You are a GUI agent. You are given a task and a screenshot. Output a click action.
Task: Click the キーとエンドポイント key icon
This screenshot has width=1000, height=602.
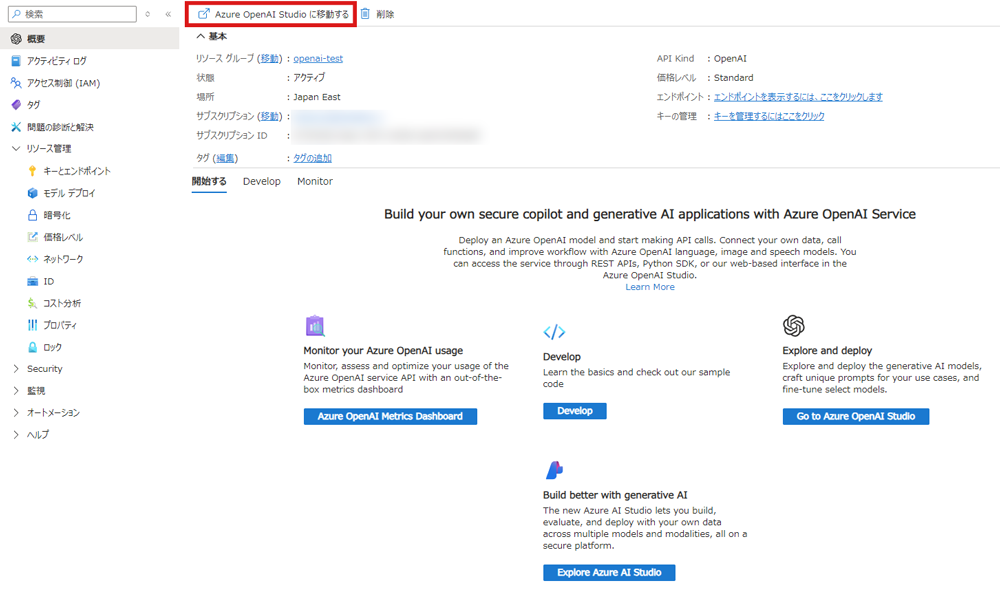[33, 171]
